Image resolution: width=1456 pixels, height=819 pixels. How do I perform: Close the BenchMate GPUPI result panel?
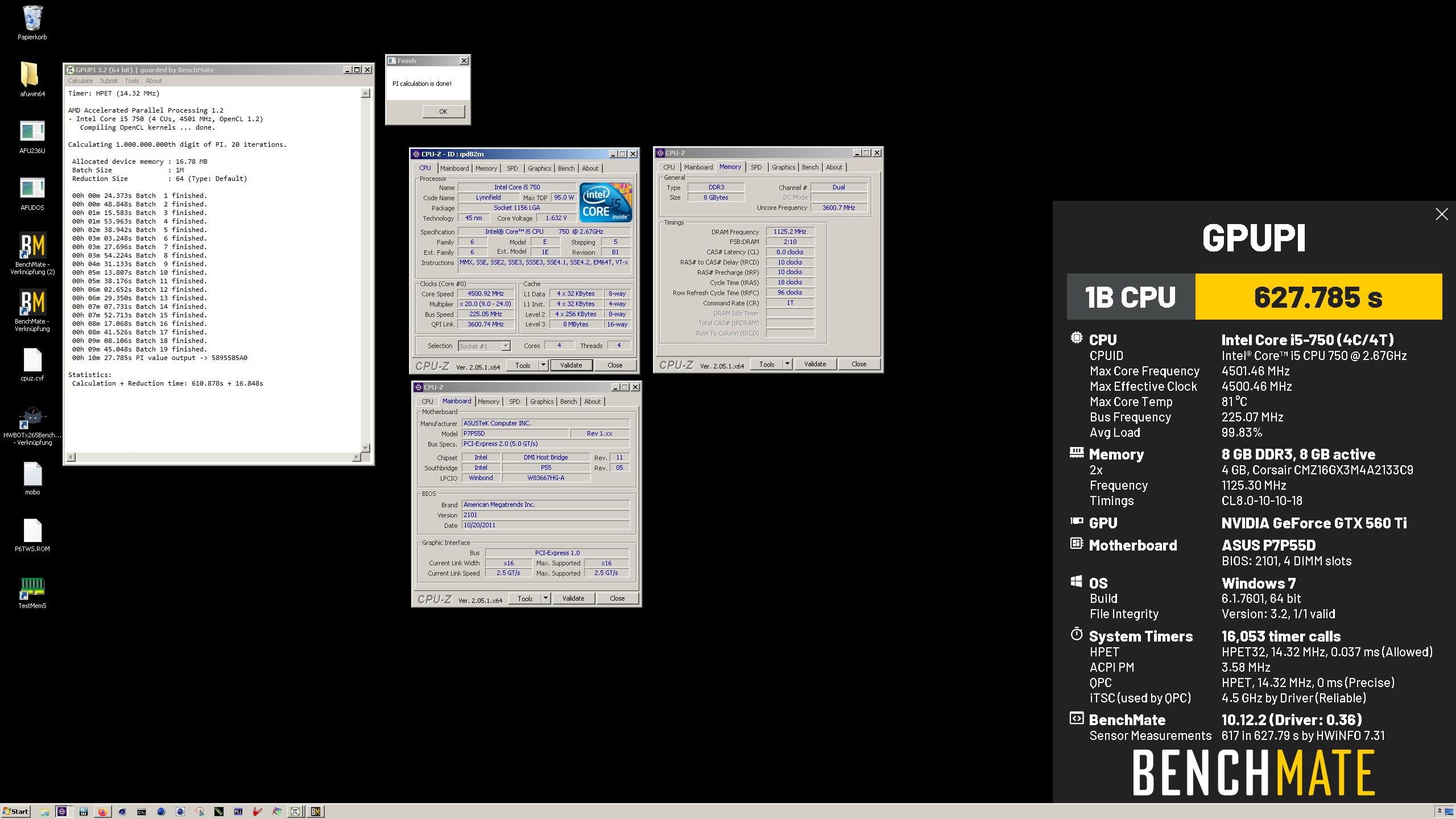(x=1441, y=214)
